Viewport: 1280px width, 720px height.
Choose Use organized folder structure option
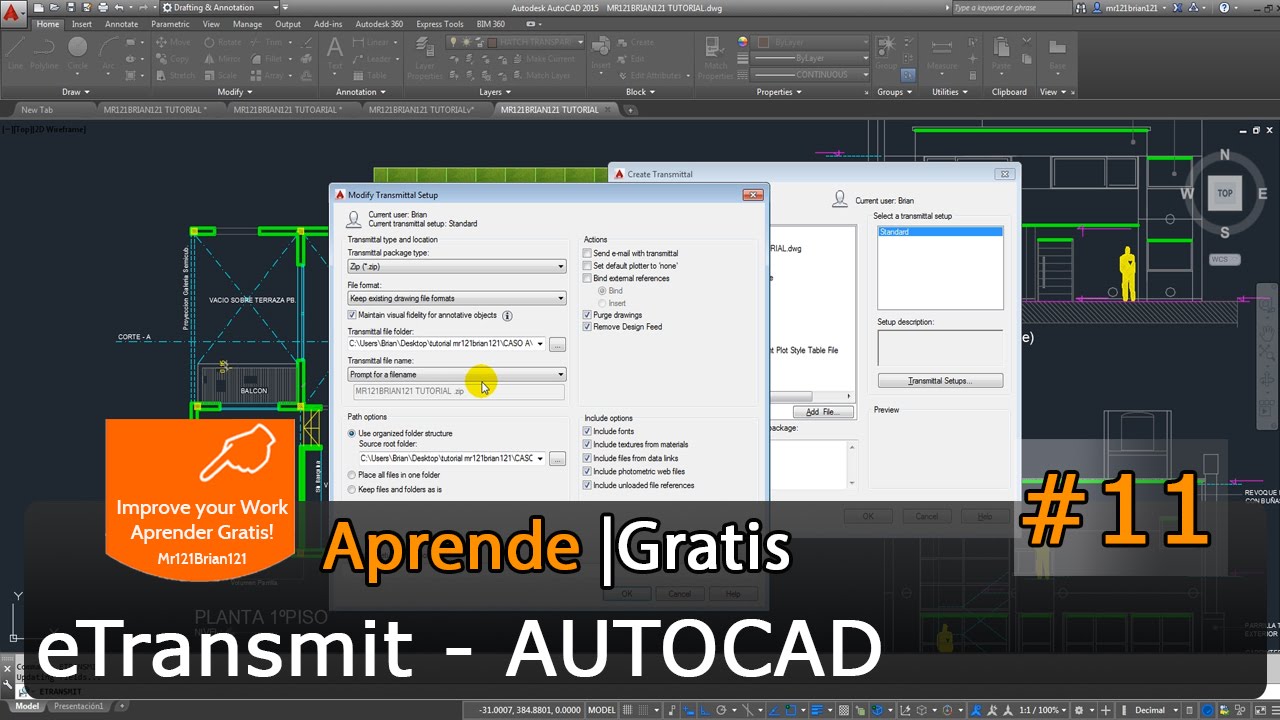pos(352,434)
